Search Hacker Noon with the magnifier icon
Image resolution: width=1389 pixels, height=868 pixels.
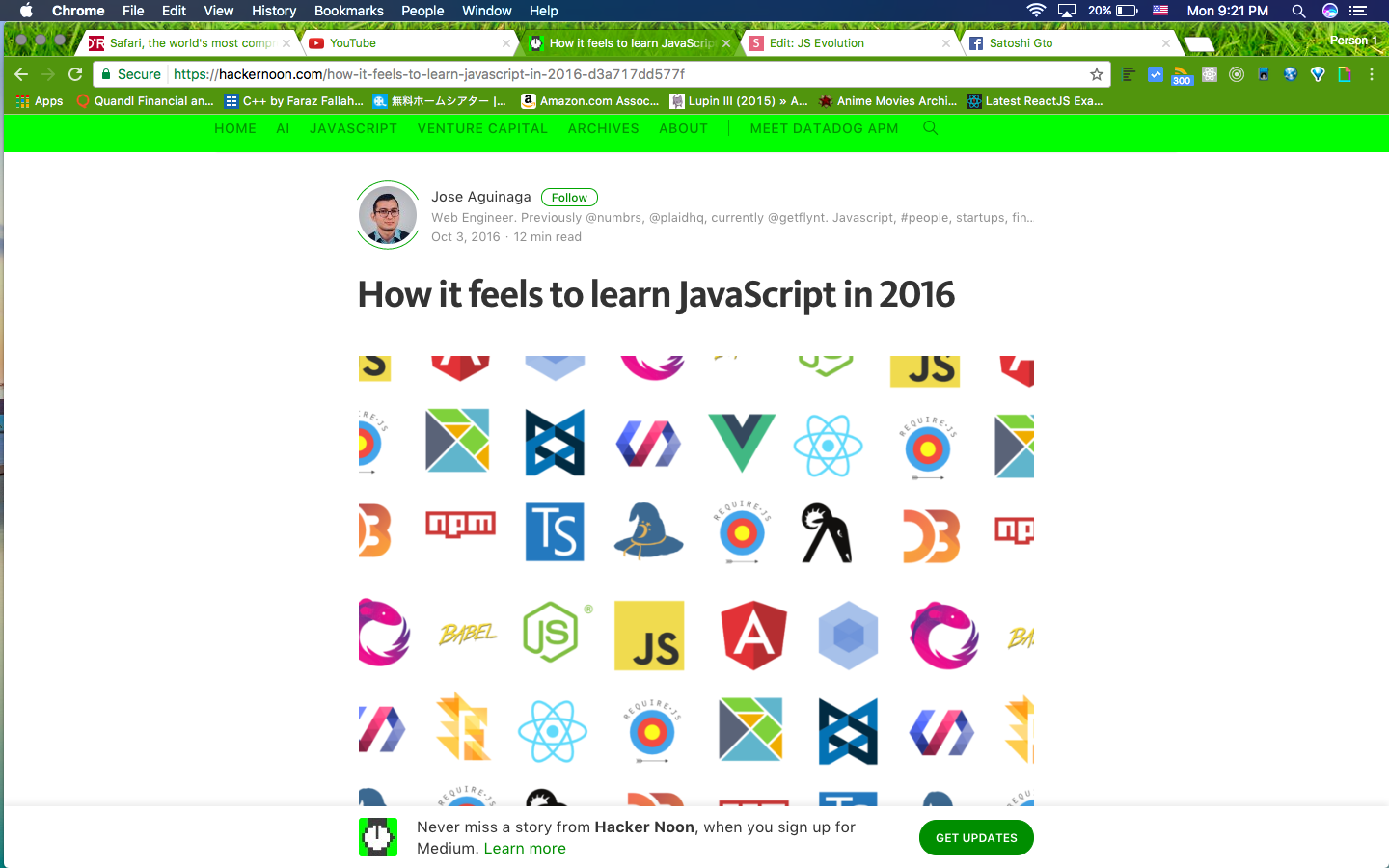tap(930, 128)
